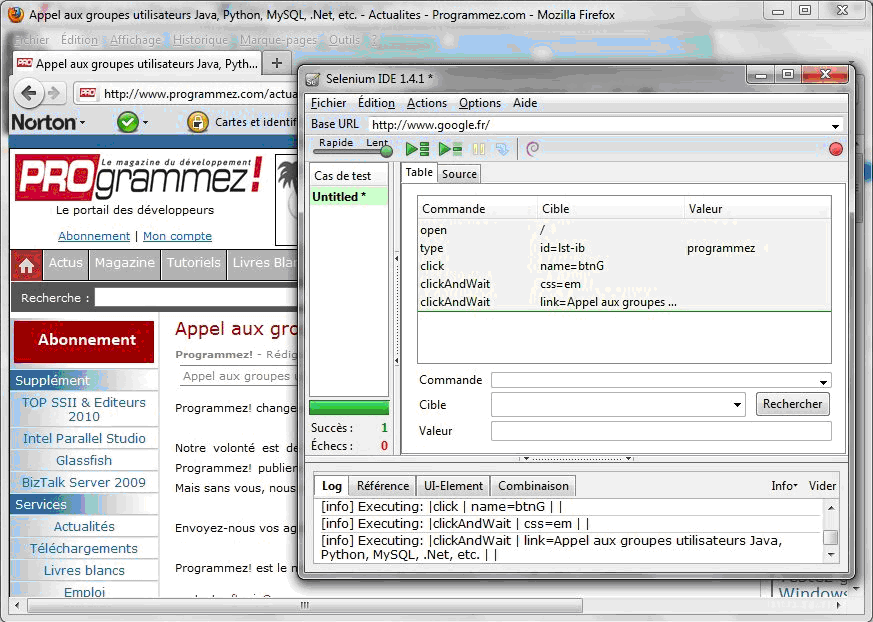Click the Norton identity safe padlock icon
This screenshot has height=622, width=873.
(x=198, y=122)
